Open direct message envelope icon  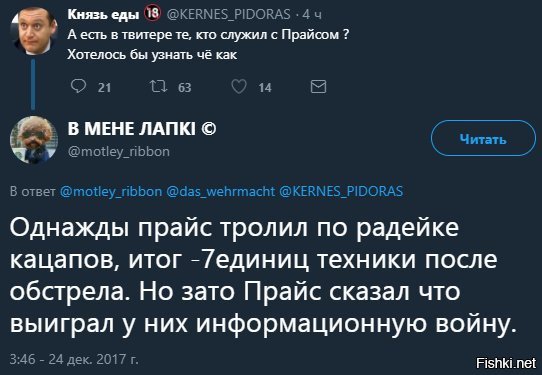pyautogui.click(x=318, y=87)
